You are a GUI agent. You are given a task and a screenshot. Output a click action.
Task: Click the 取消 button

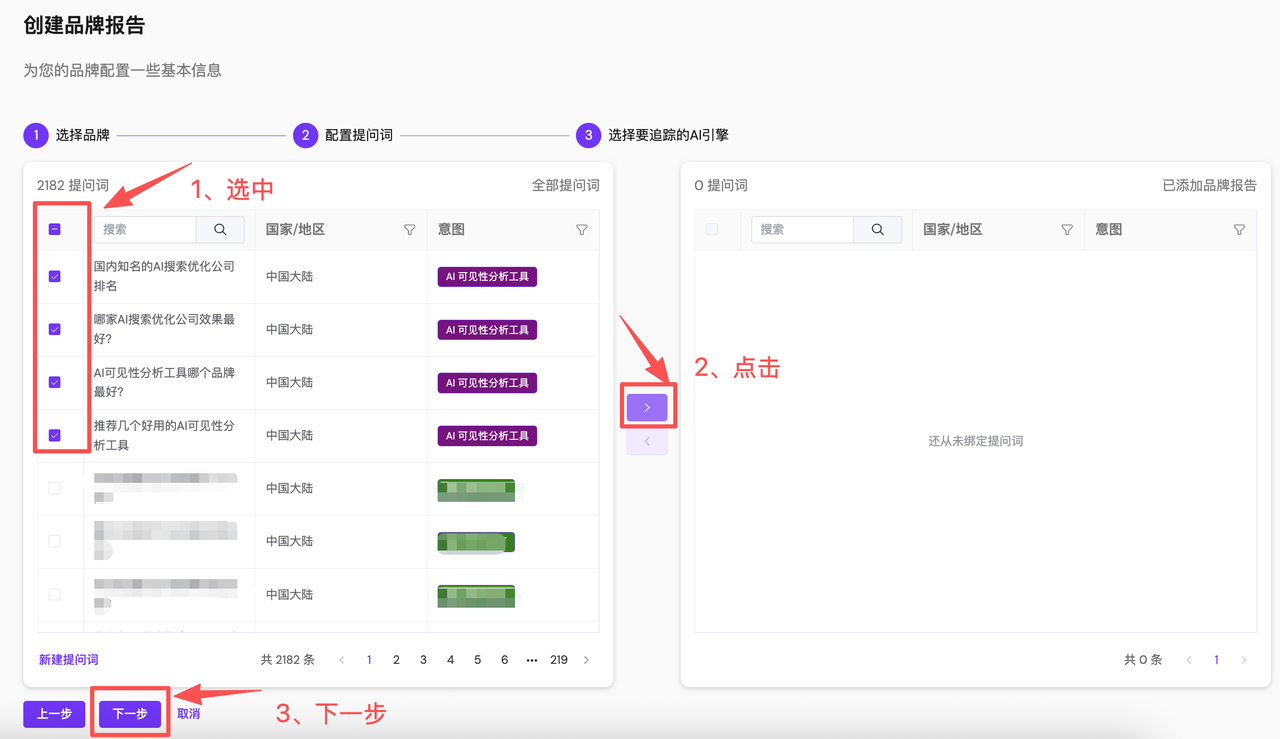click(188, 714)
